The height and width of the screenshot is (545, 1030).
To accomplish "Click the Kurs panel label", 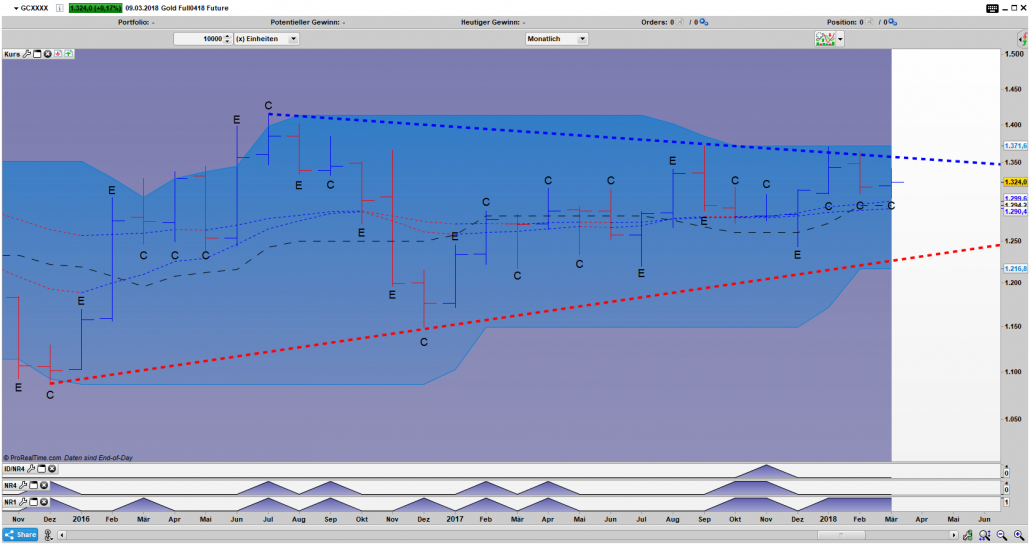I will click(12, 54).
